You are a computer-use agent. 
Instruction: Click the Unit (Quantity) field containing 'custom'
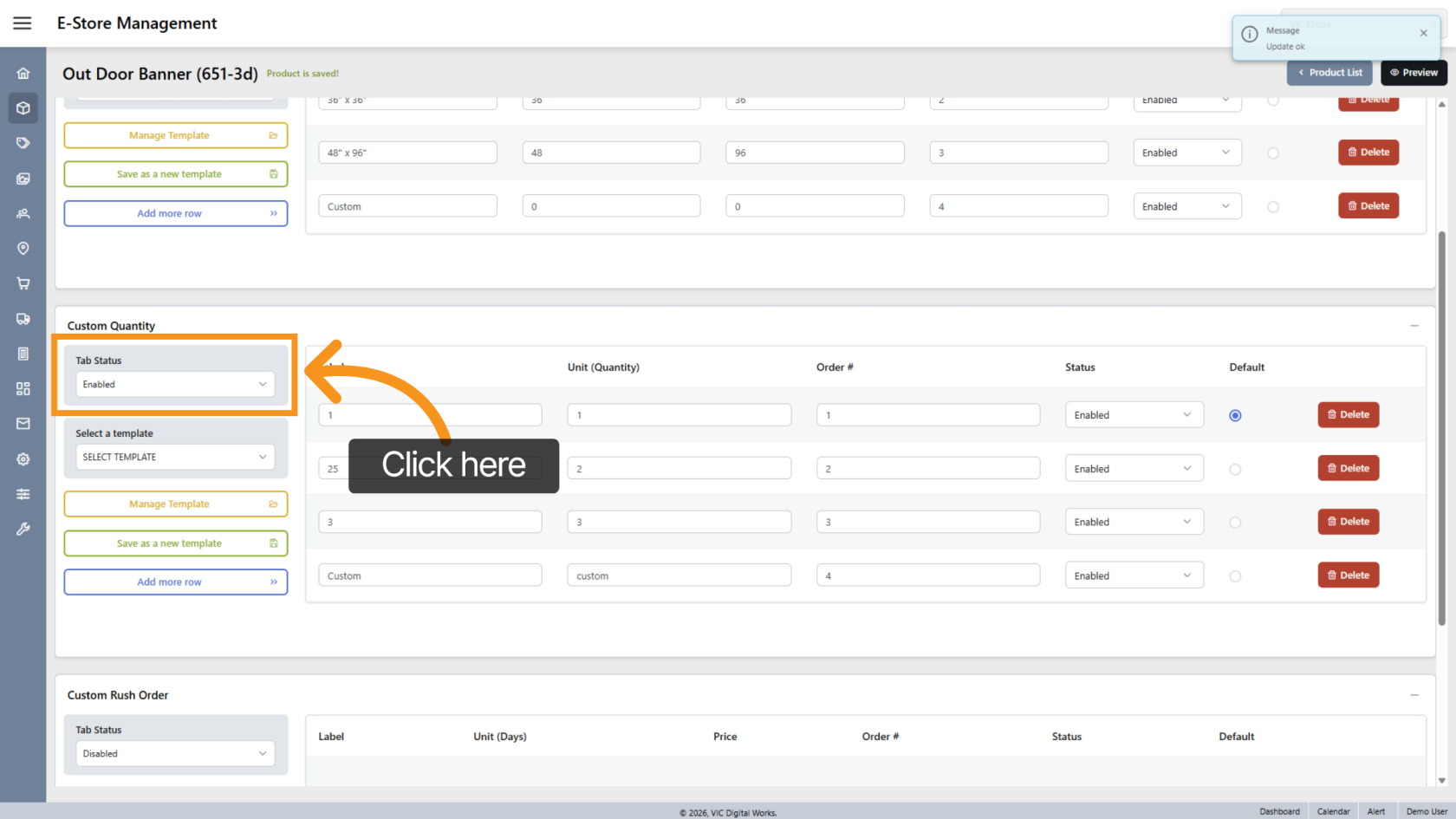pyautogui.click(x=679, y=575)
